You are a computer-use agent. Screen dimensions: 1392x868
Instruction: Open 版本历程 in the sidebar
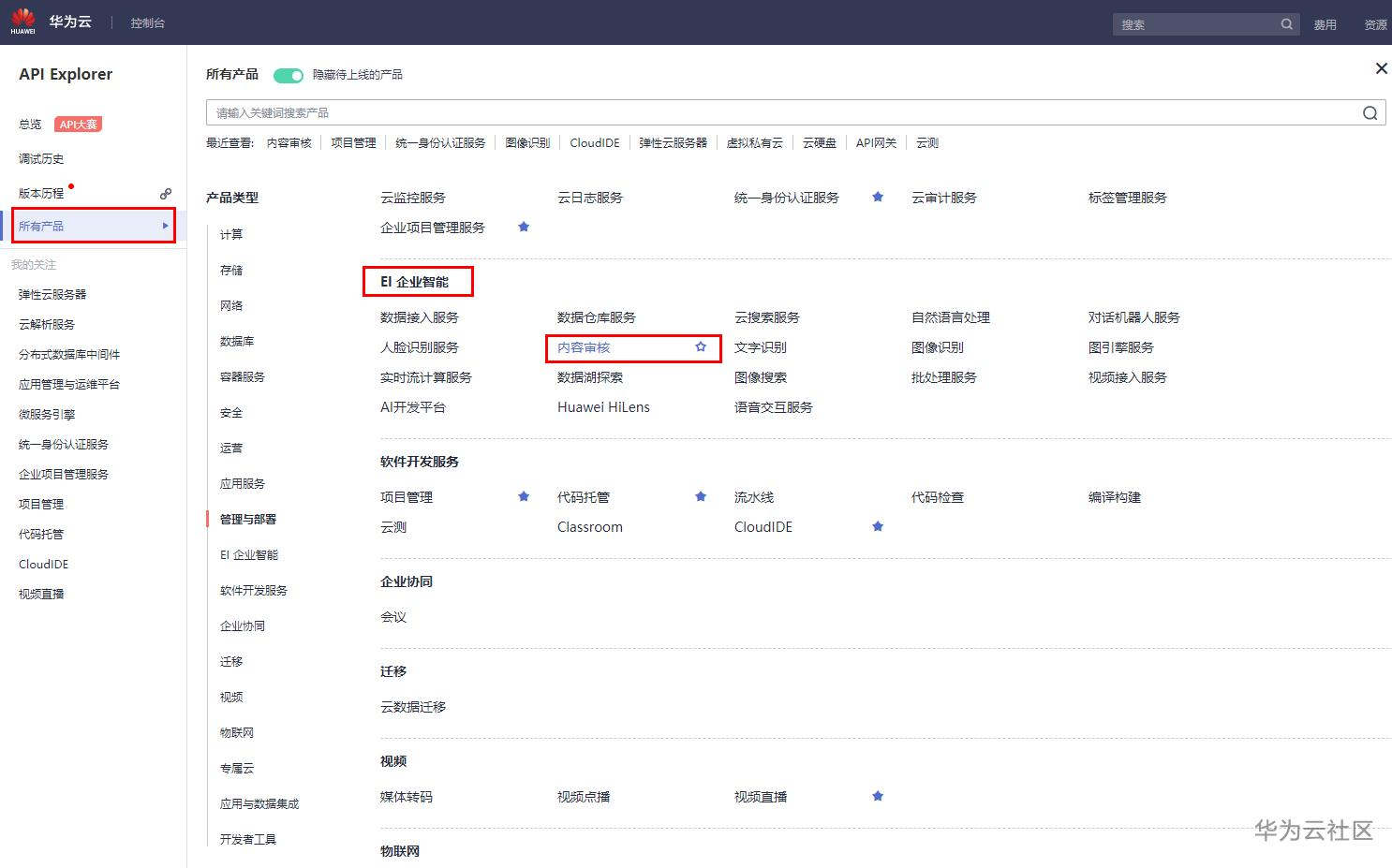tap(41, 194)
